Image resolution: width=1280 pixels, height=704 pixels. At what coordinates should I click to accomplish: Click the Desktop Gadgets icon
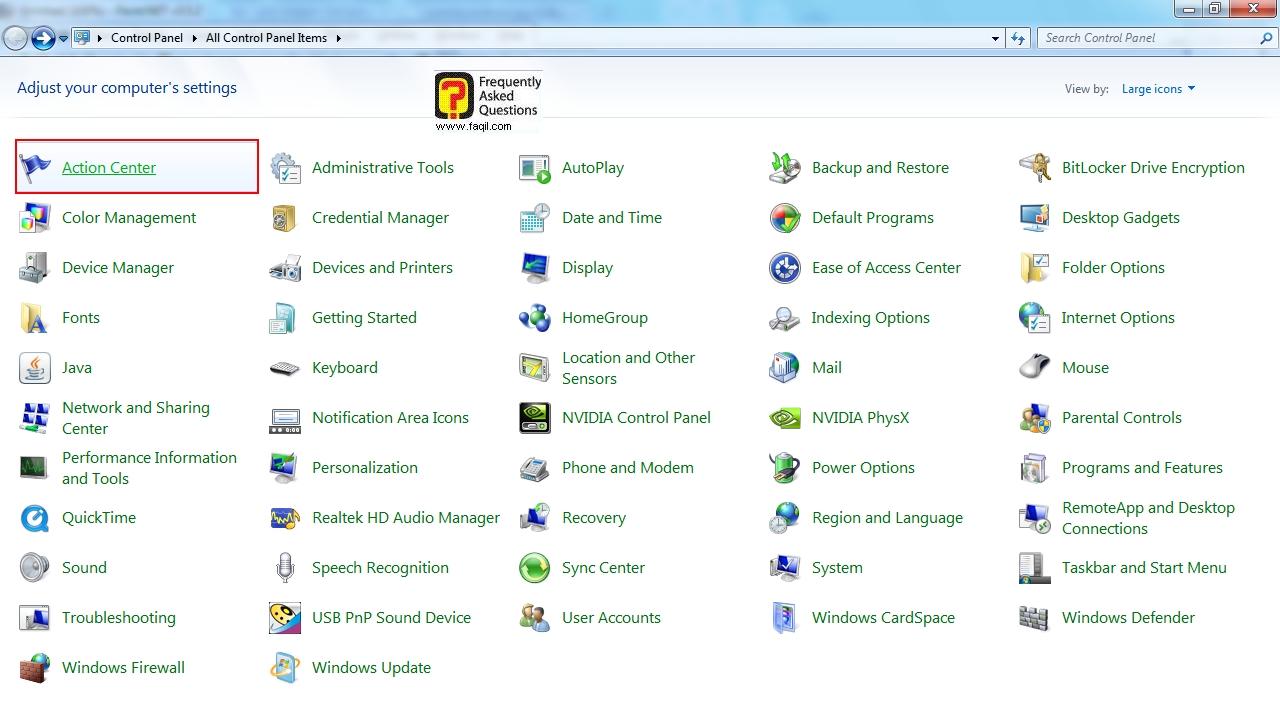tap(1035, 218)
